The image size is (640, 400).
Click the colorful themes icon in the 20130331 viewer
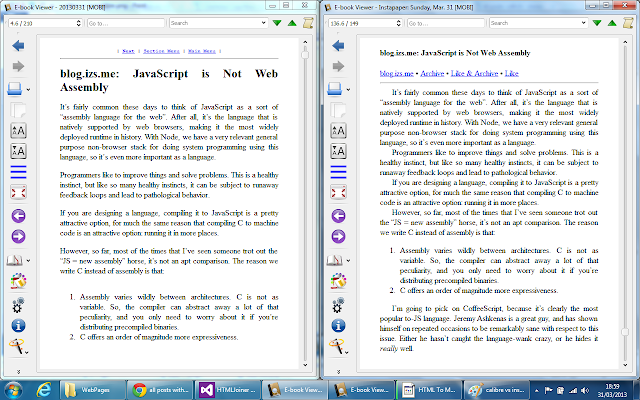pos(18,281)
